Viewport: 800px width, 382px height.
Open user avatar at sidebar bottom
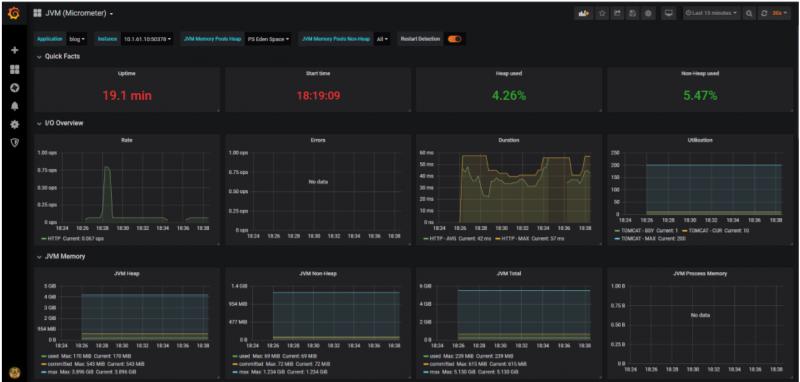pos(14,373)
